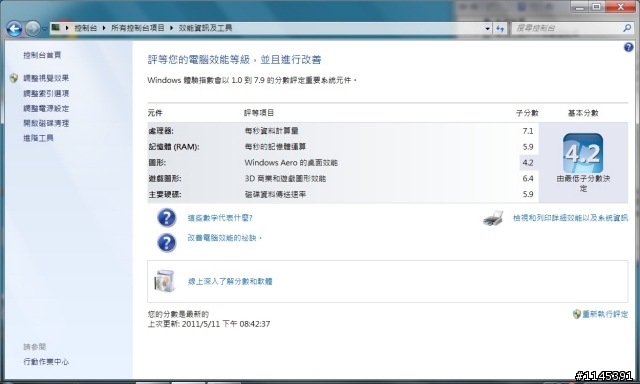This screenshot has width=640, height=384.
Task: Open 調整電源設定 sidebar link
Action: [x=46, y=108]
